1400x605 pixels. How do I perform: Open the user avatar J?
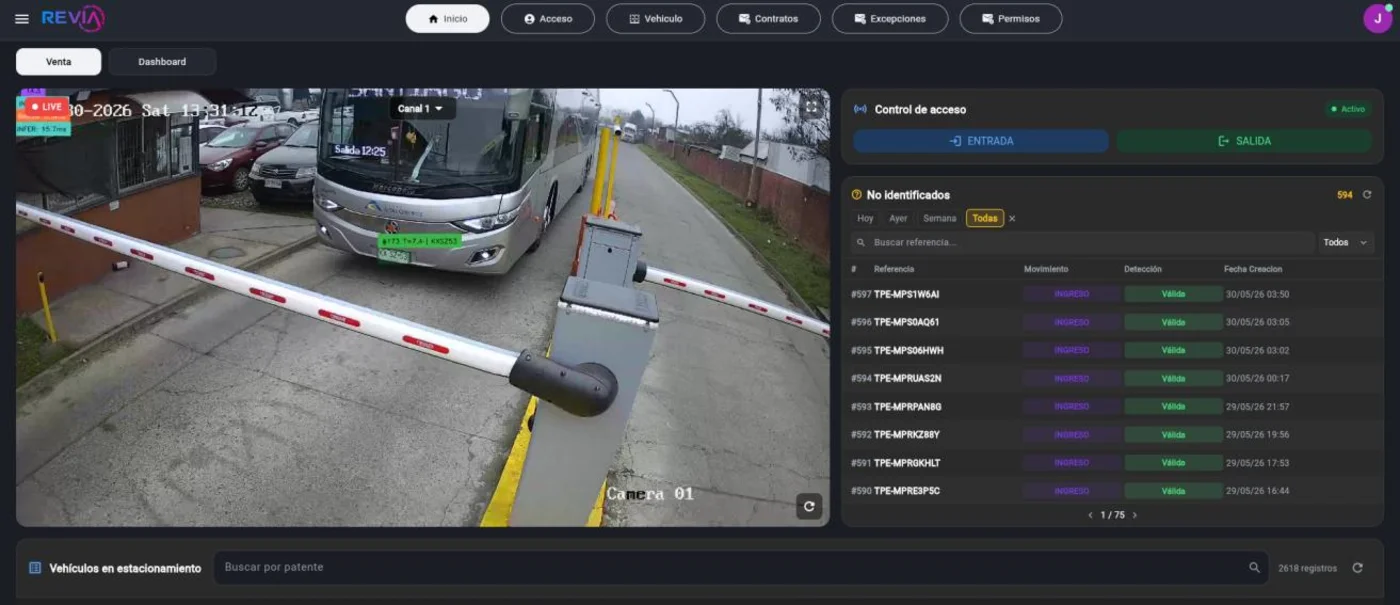click(x=1377, y=19)
